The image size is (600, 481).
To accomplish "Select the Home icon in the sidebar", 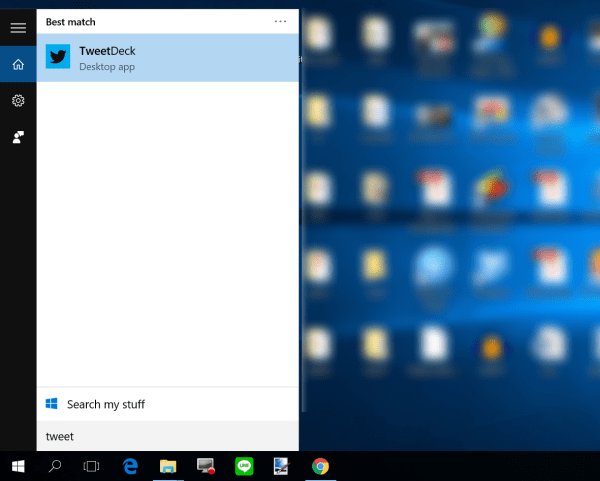I will tap(18, 65).
